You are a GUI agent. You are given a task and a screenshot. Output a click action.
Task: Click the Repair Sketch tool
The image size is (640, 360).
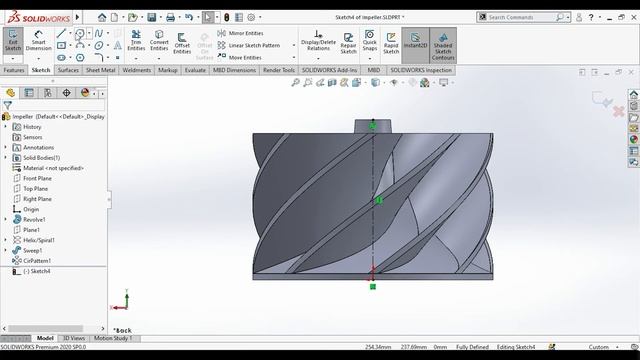coord(348,43)
